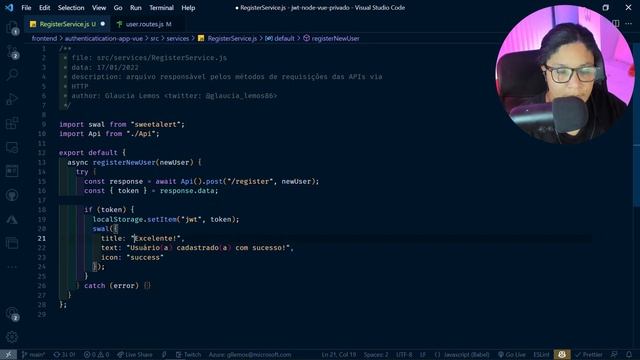This screenshot has height=360, width=640.
Task: Click the symbol icon before registerNewUser breadcrumb
Action: [x=306, y=38]
